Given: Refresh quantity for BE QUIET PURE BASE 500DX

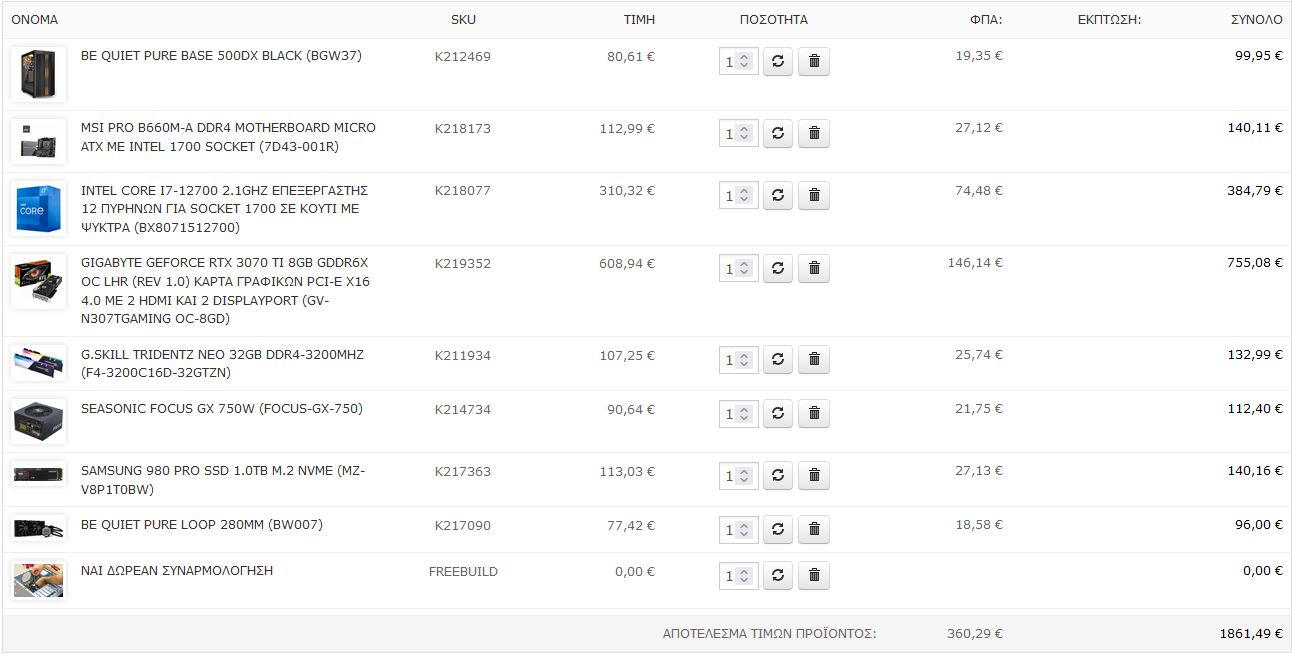Looking at the screenshot, I should pyautogui.click(x=778, y=62).
